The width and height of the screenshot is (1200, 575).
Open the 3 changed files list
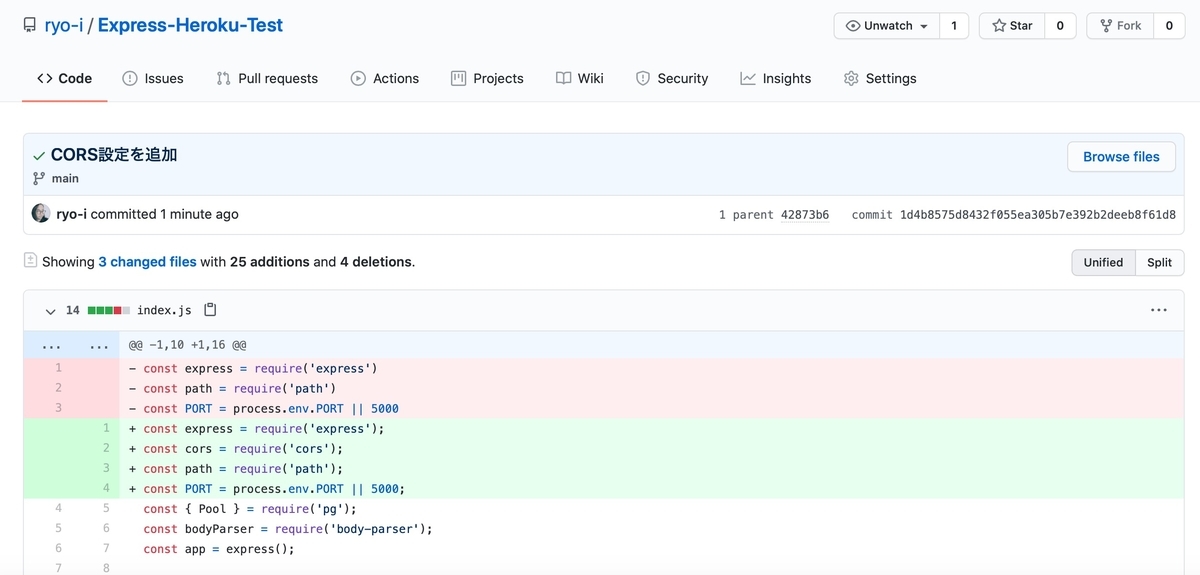[x=147, y=262]
